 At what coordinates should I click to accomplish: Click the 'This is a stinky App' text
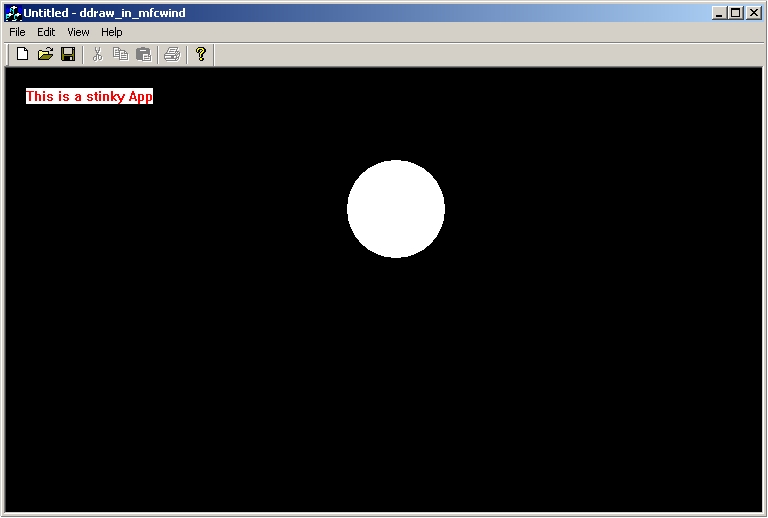click(x=89, y=96)
